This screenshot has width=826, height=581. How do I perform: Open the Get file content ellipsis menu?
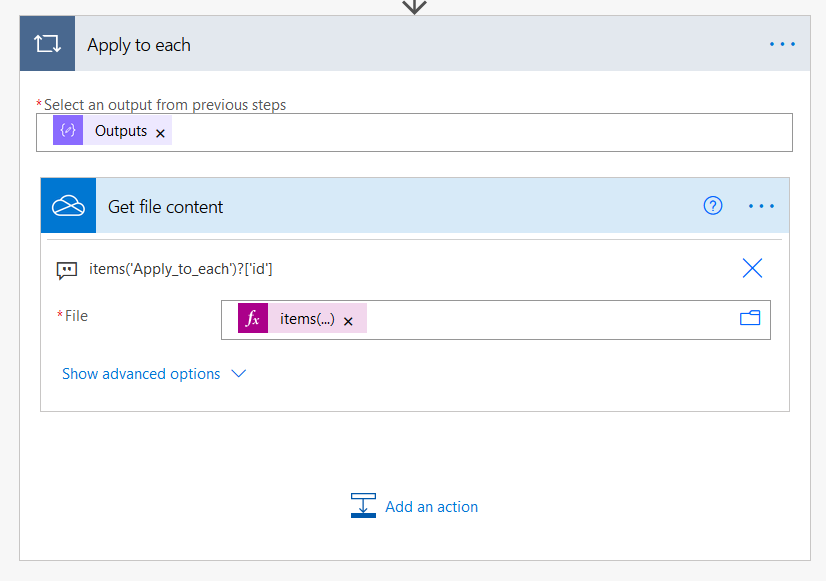tap(761, 206)
